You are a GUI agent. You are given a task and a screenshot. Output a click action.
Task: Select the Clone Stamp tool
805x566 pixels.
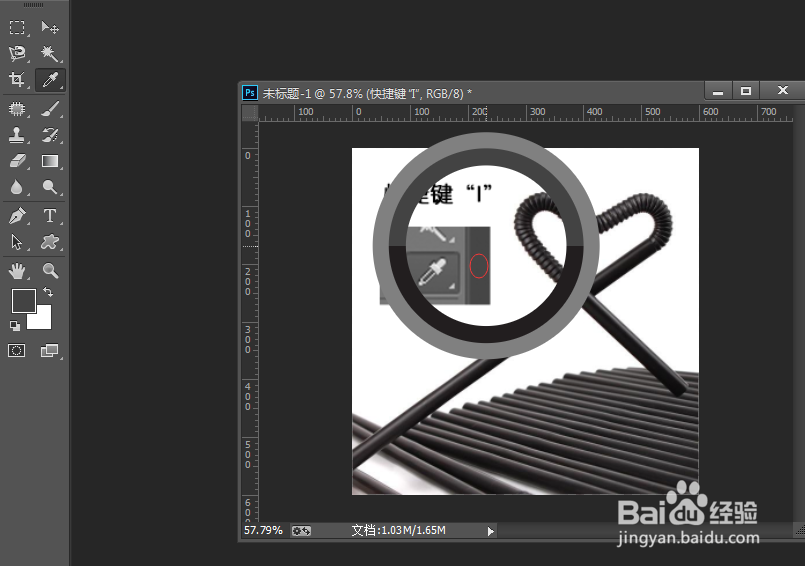pos(17,135)
